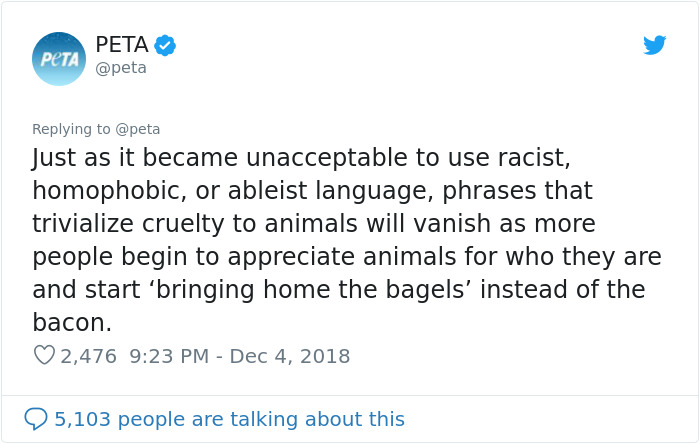Click the 2,476 likes count
This screenshot has width=700, height=444.
pos(88,356)
